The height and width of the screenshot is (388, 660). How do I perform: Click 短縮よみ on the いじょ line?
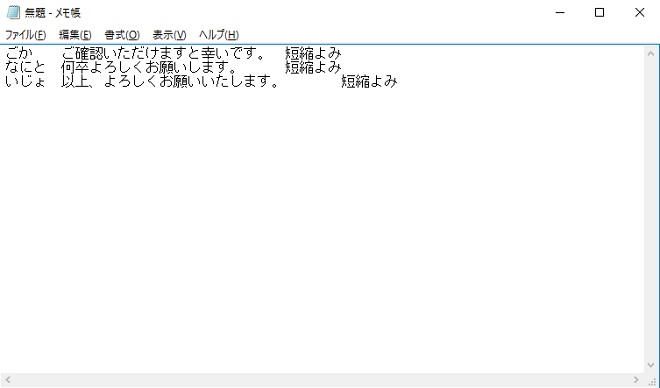369,81
